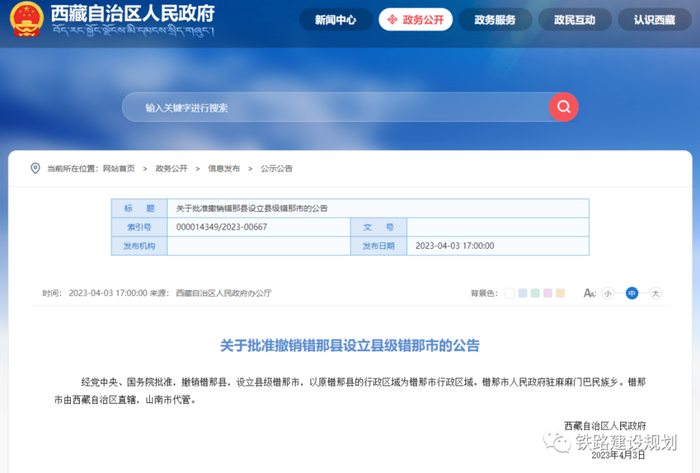This screenshot has width=700, height=473.
Task: Click the blue article headline
Action: tap(350, 346)
